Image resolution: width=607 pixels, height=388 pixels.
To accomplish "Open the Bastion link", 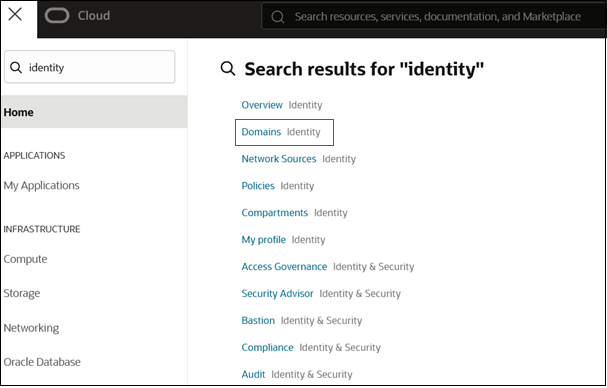I will pos(258,321).
